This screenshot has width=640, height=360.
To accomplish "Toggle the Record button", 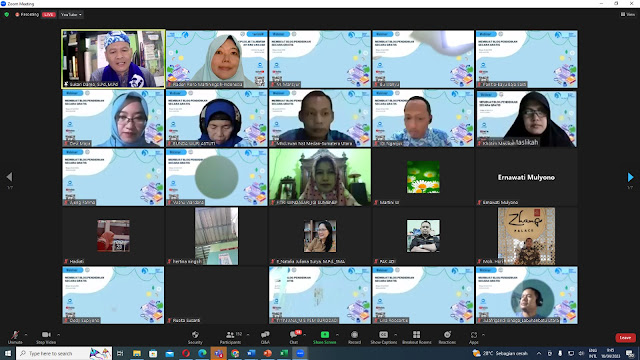I will point(354,337).
